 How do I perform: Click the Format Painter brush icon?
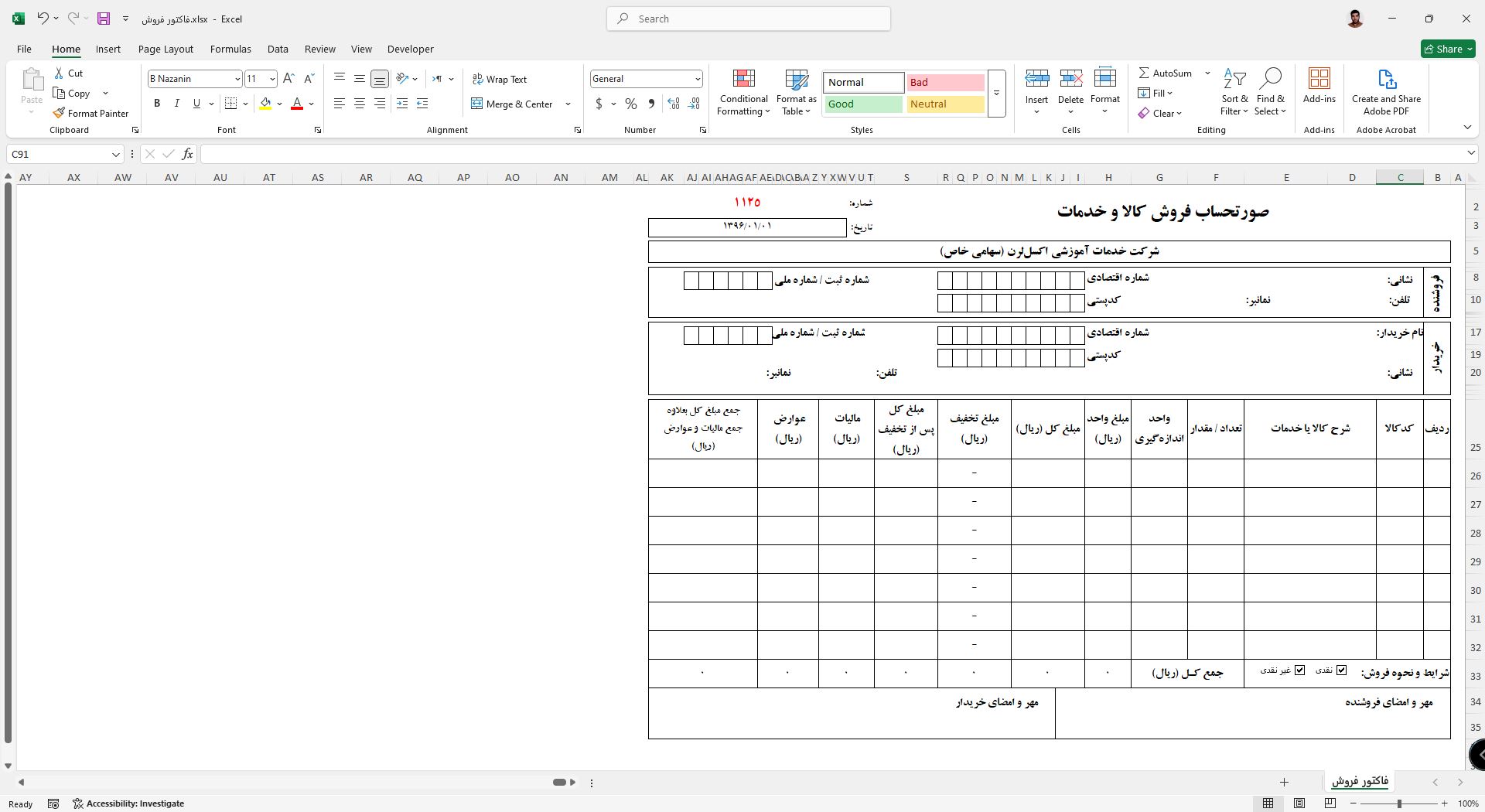pyautogui.click(x=59, y=113)
